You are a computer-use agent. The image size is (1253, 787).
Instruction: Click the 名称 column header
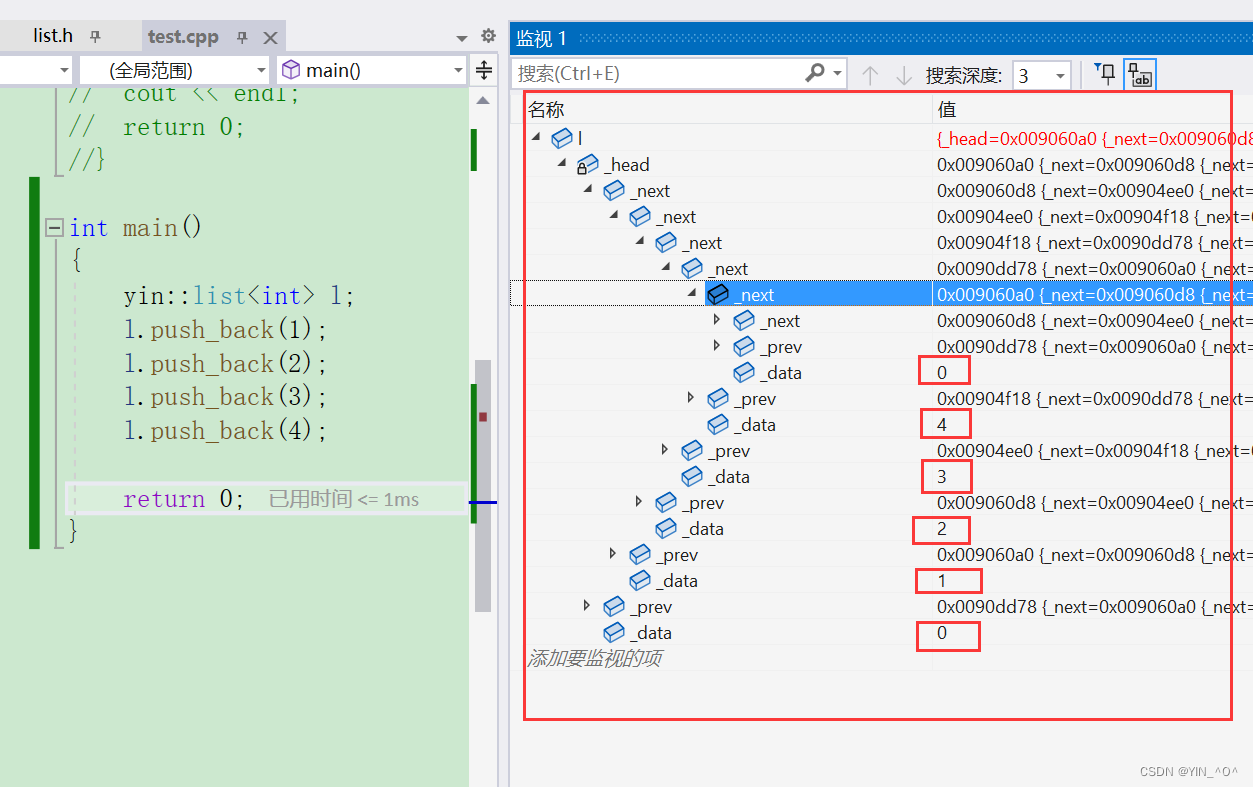click(x=547, y=109)
